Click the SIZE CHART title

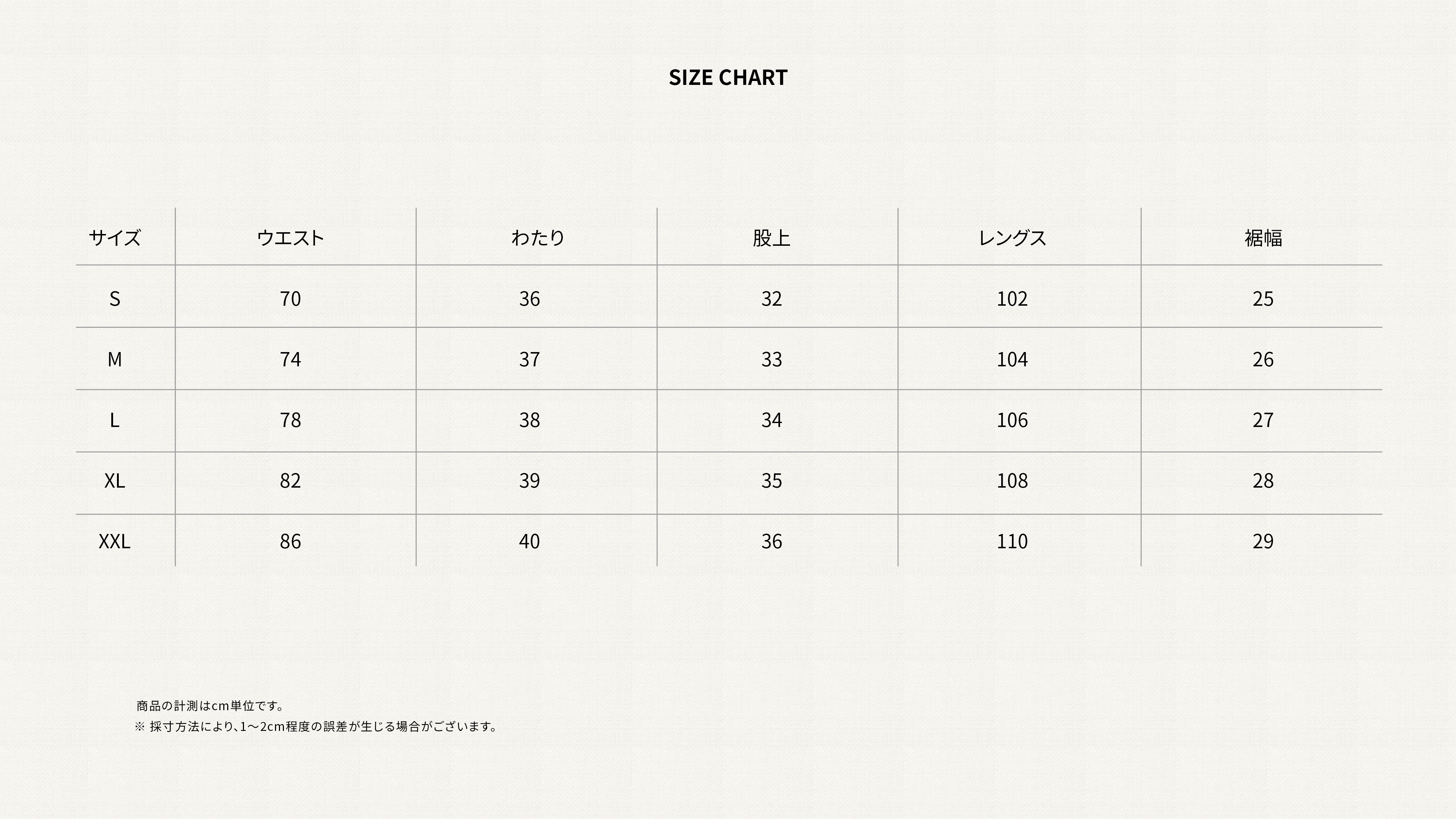pos(727,77)
